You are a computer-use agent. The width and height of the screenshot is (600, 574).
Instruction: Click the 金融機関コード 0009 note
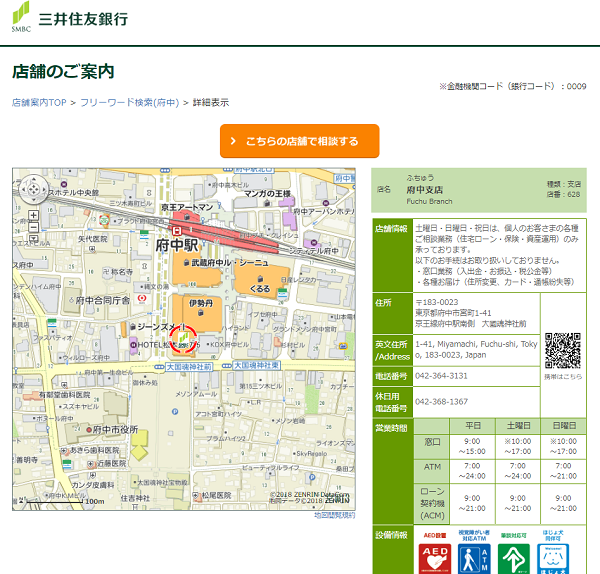click(x=513, y=86)
